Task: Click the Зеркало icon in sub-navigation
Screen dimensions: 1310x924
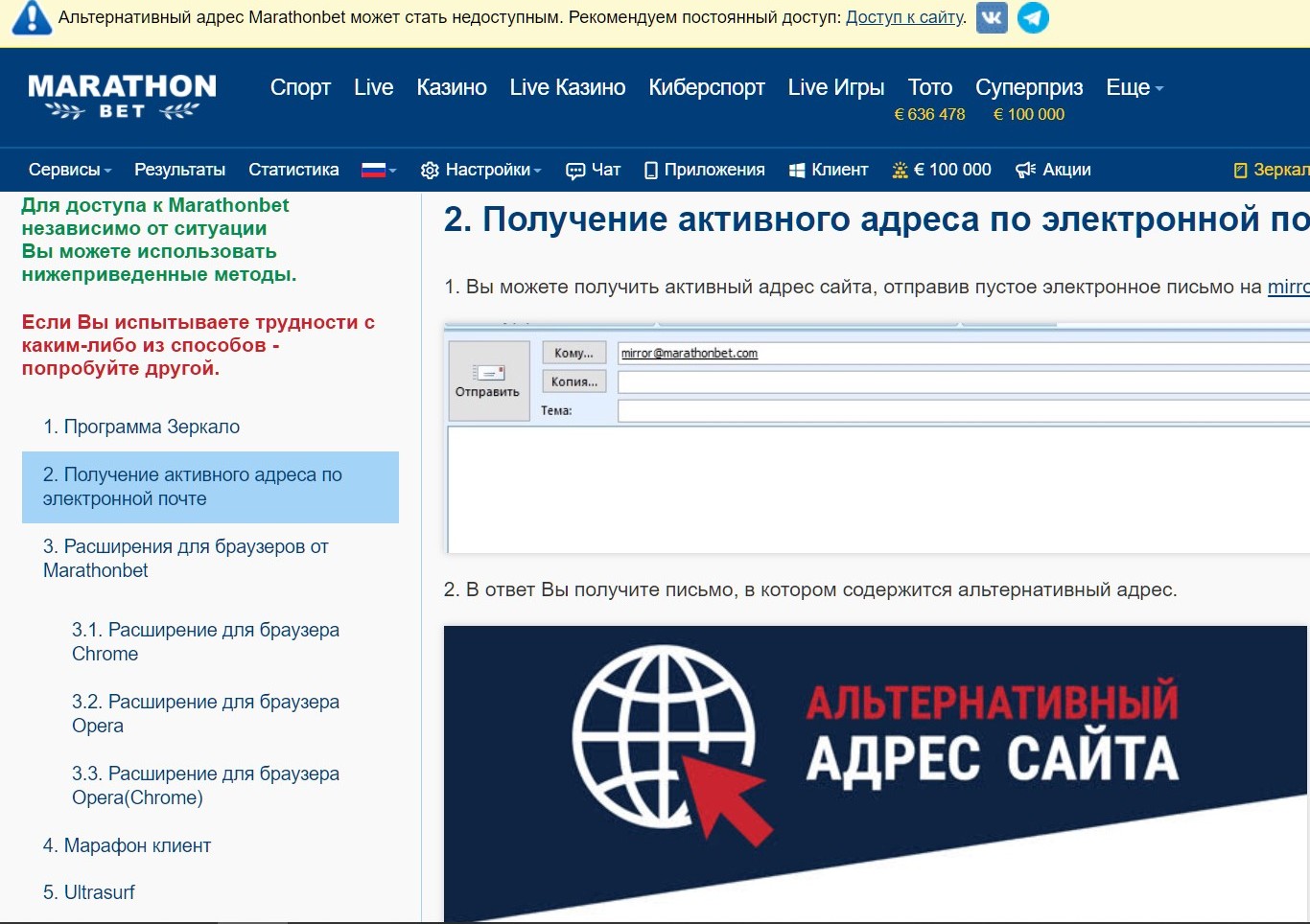Action: coord(1240,171)
